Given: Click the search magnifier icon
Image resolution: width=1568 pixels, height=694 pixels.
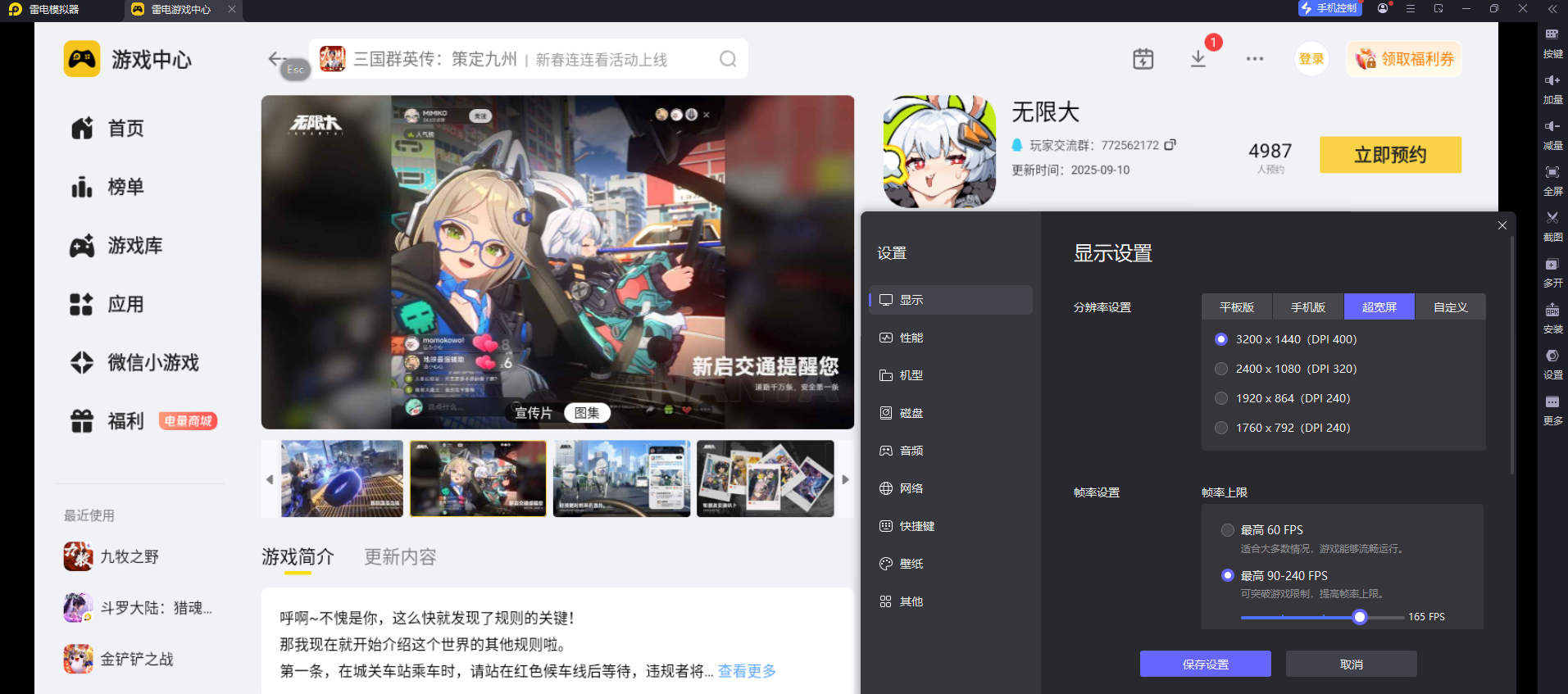Looking at the screenshot, I should click(x=728, y=59).
